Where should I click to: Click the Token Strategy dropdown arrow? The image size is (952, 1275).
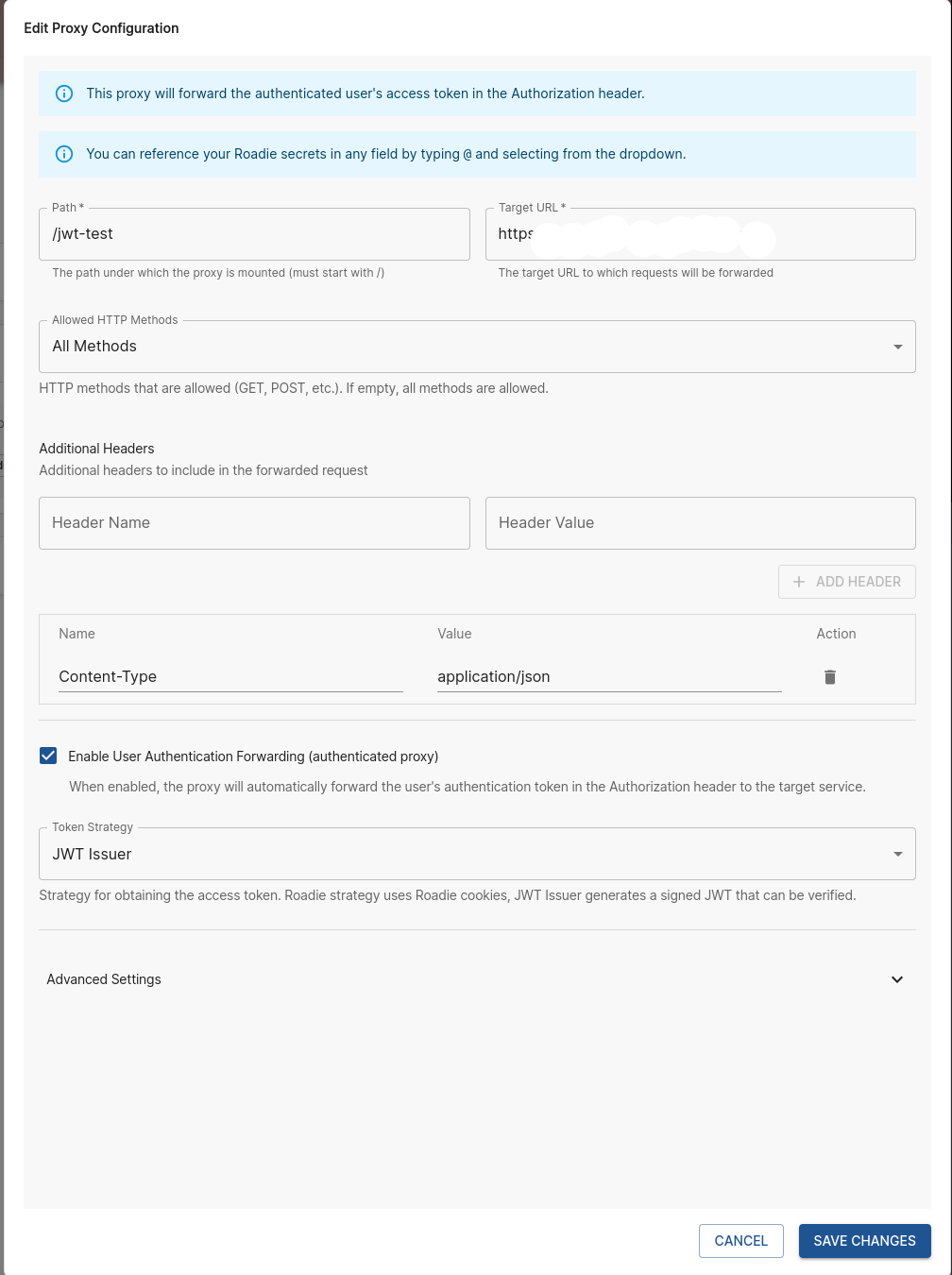click(x=897, y=854)
